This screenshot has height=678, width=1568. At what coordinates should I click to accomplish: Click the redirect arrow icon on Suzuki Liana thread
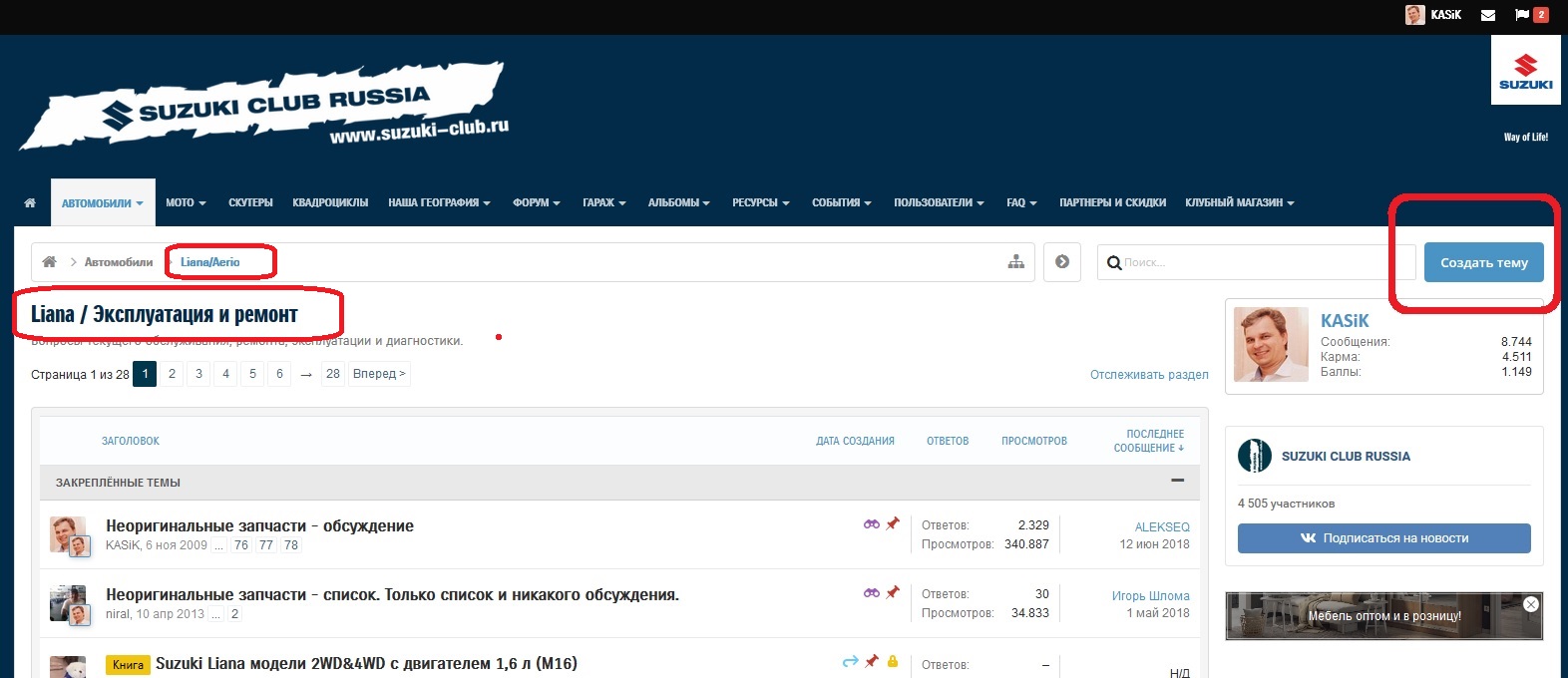coord(851,661)
